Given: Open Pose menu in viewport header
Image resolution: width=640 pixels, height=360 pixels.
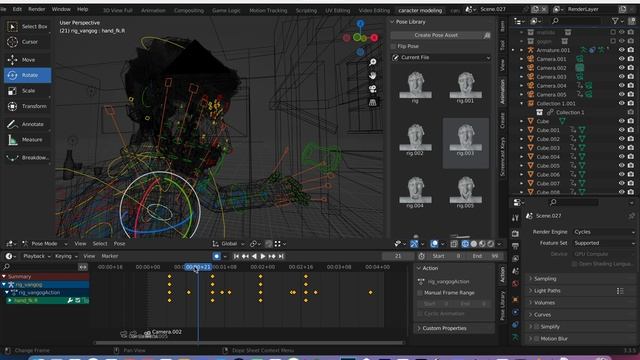Looking at the screenshot, I should tap(119, 244).
